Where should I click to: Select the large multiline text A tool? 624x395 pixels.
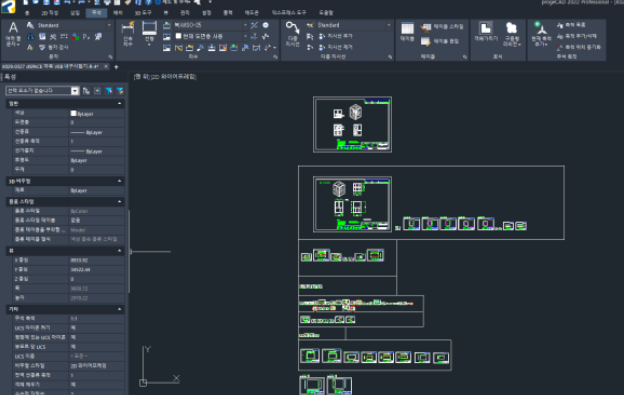(x=13, y=33)
